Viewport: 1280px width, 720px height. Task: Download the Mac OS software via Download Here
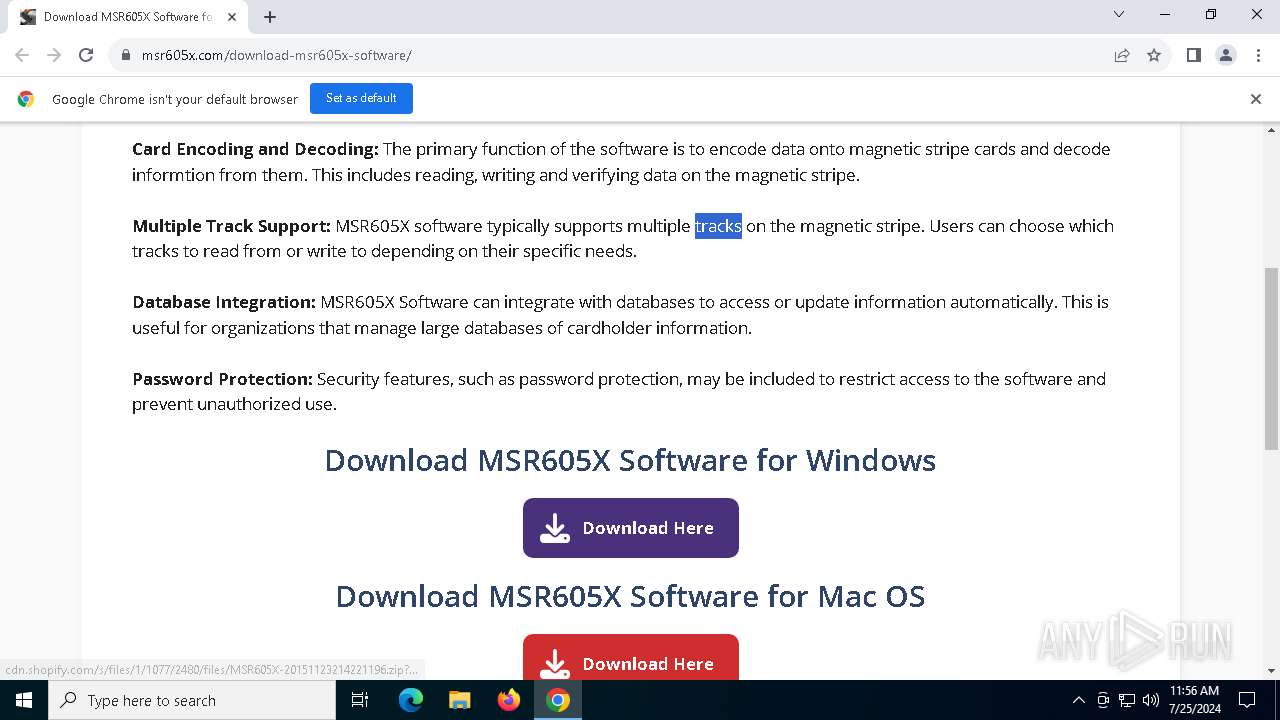click(x=631, y=657)
